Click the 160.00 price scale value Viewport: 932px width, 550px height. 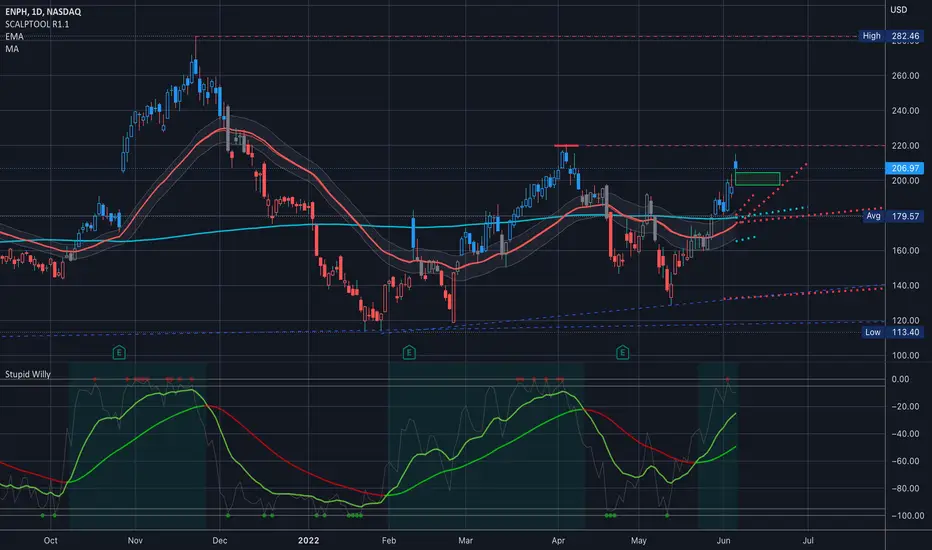click(x=905, y=250)
